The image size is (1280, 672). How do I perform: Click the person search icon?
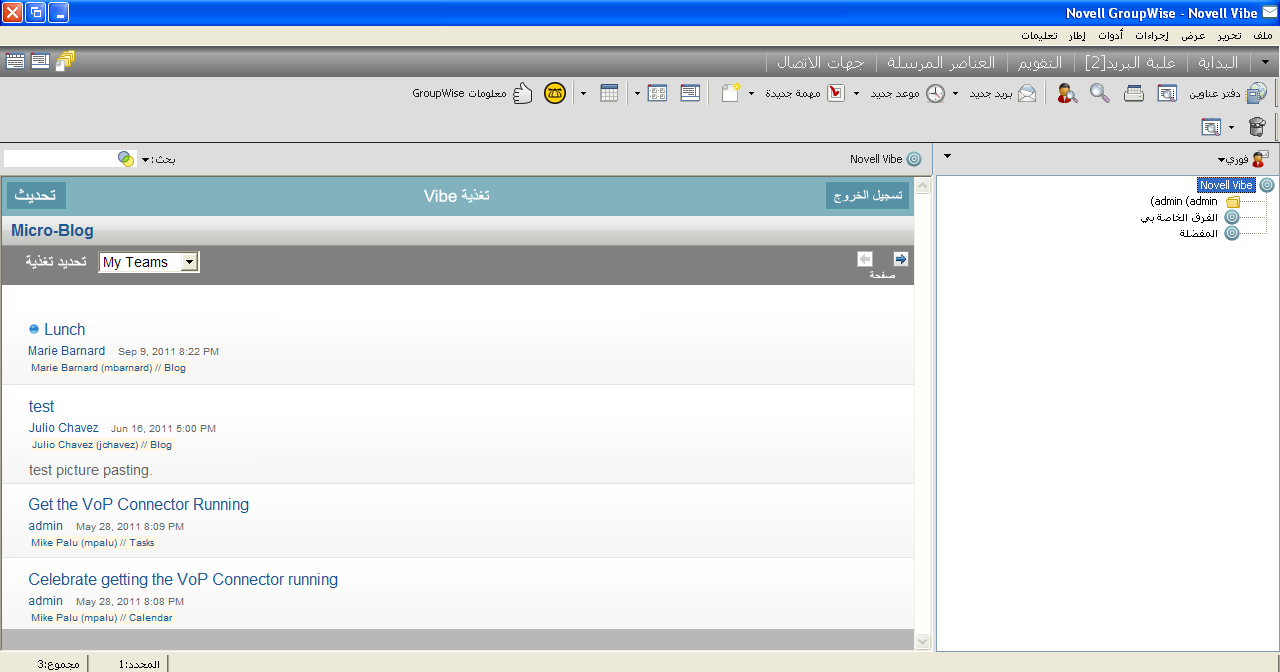pos(1067,93)
